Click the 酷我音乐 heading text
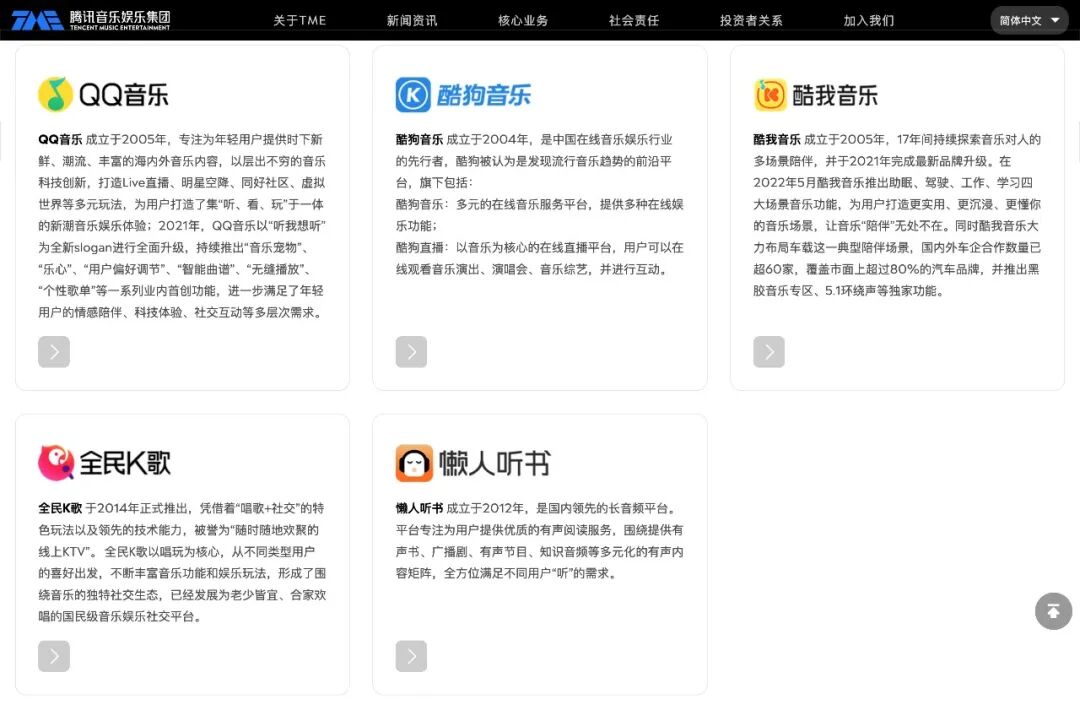 835,95
